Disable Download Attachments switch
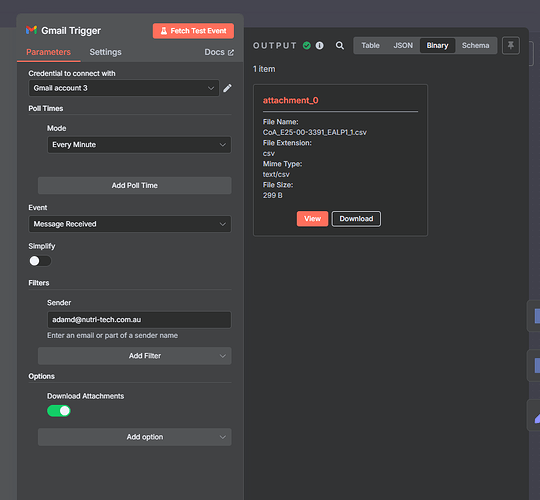The image size is (540, 500). [59, 411]
